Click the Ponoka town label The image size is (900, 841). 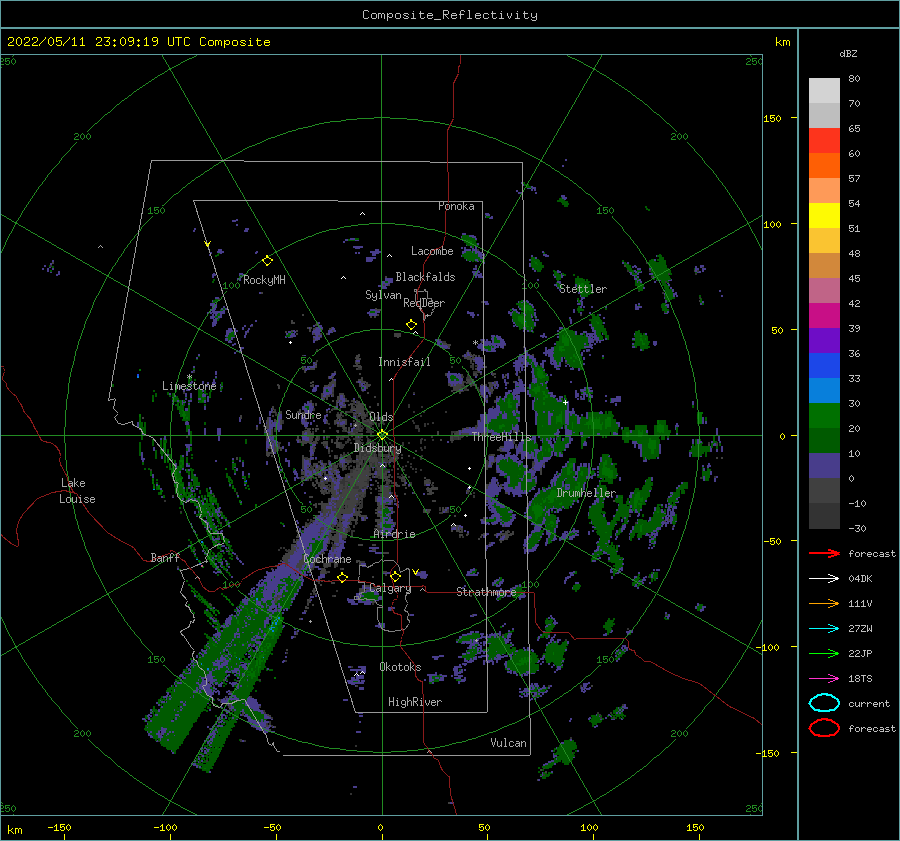(x=456, y=206)
